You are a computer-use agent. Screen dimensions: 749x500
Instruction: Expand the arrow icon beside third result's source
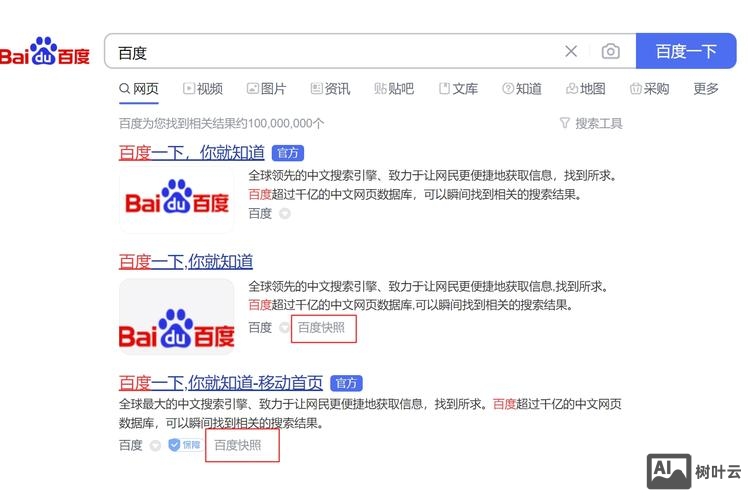pos(155,446)
